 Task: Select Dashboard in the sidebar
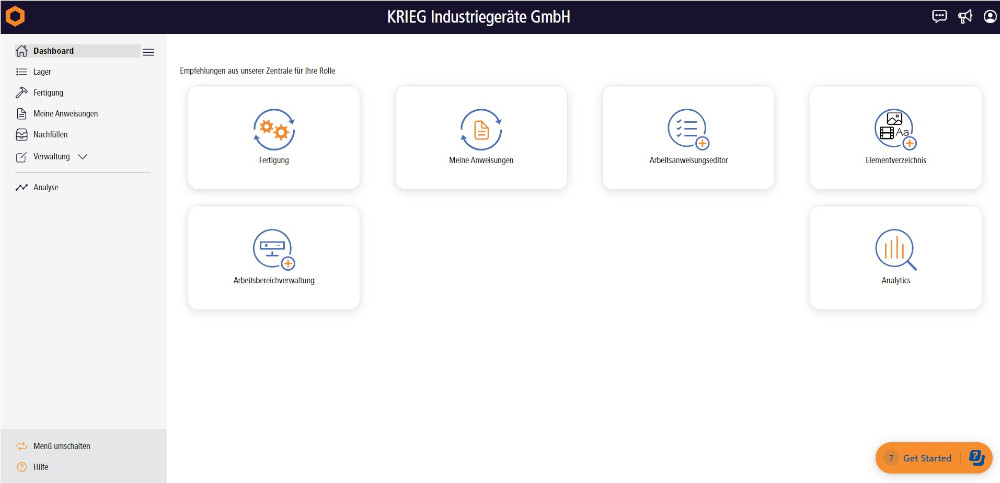(x=53, y=51)
